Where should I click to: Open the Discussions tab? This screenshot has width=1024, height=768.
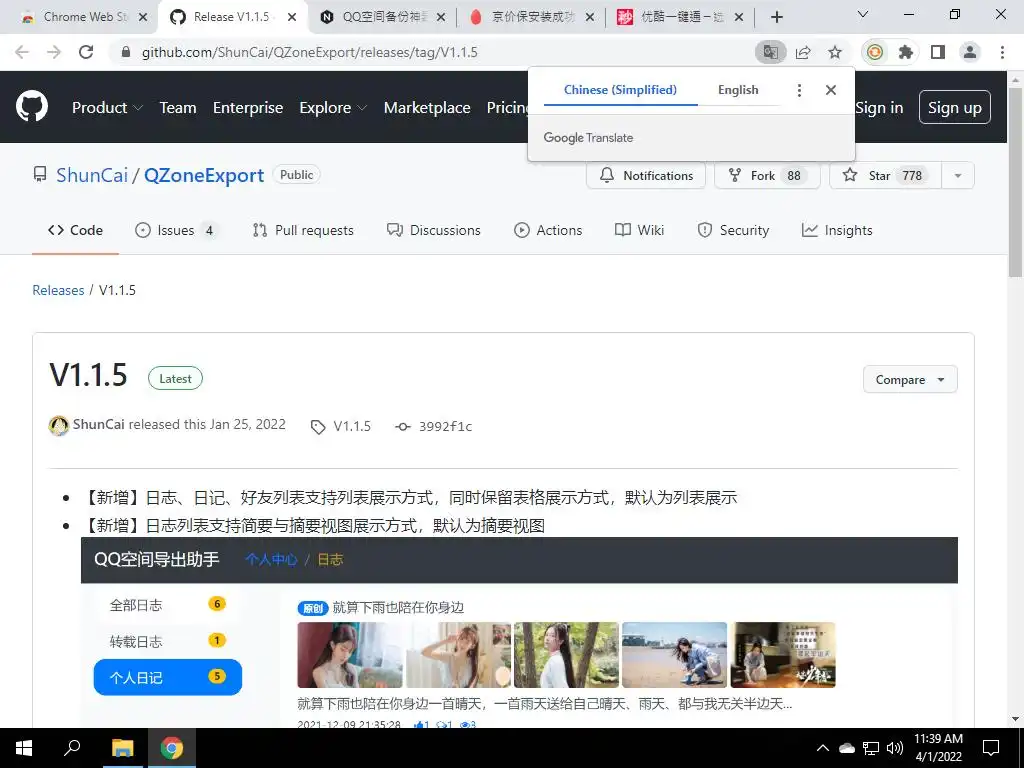click(434, 230)
